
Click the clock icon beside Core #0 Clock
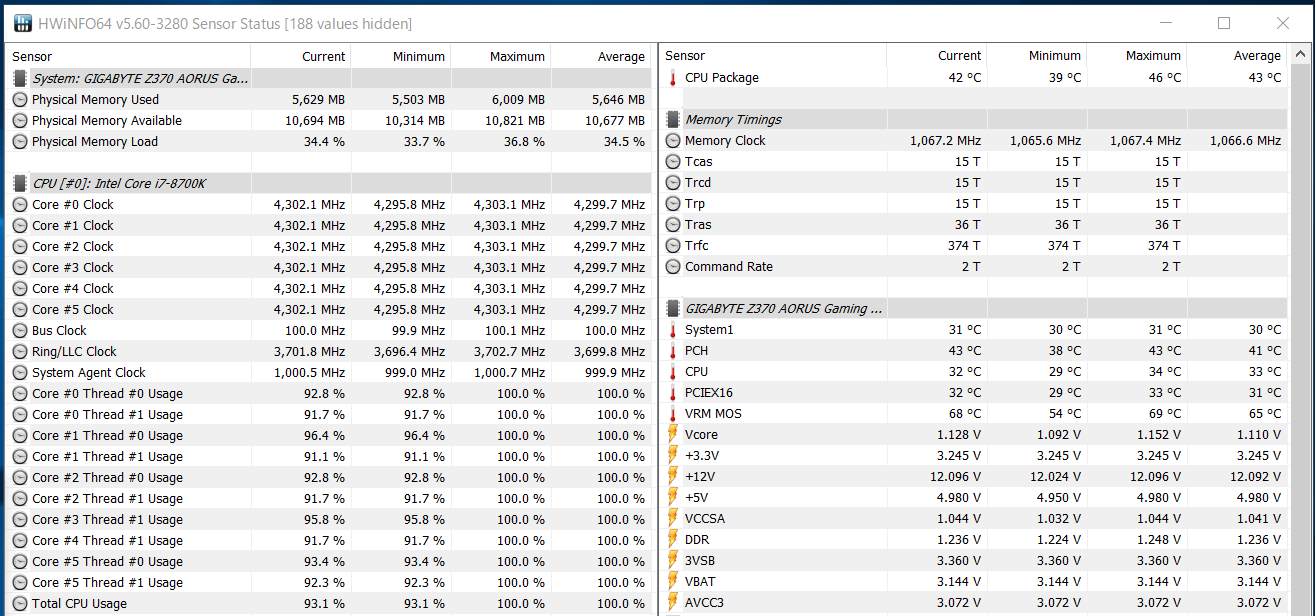click(20, 205)
